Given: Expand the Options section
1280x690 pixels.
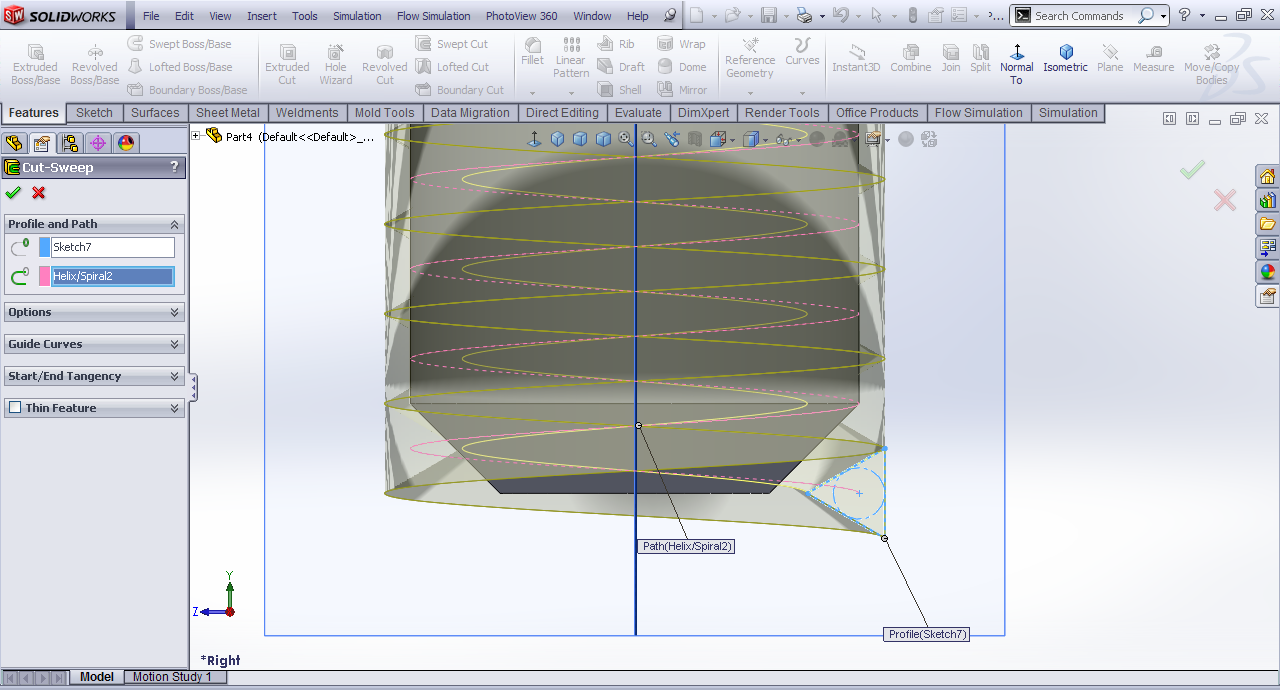Looking at the screenshot, I should pyautogui.click(x=174, y=312).
